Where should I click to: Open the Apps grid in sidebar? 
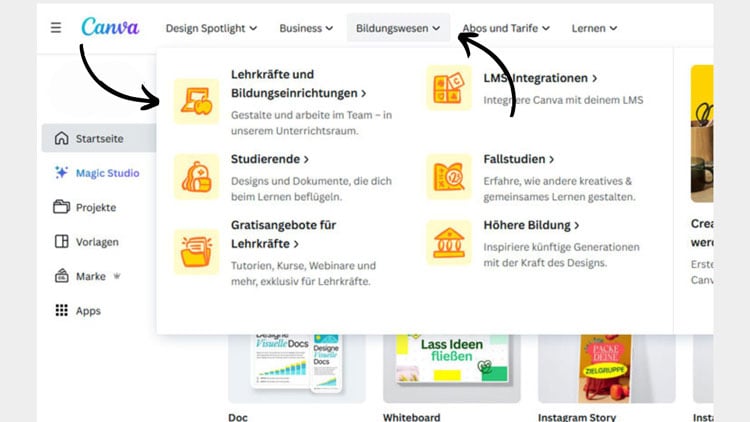[90, 311]
